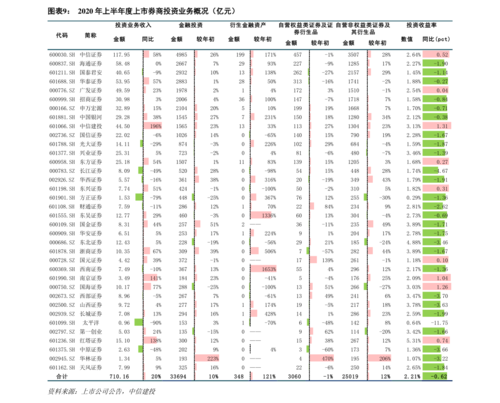
Task: Click the 投资收益率 header
Action: click(421, 25)
